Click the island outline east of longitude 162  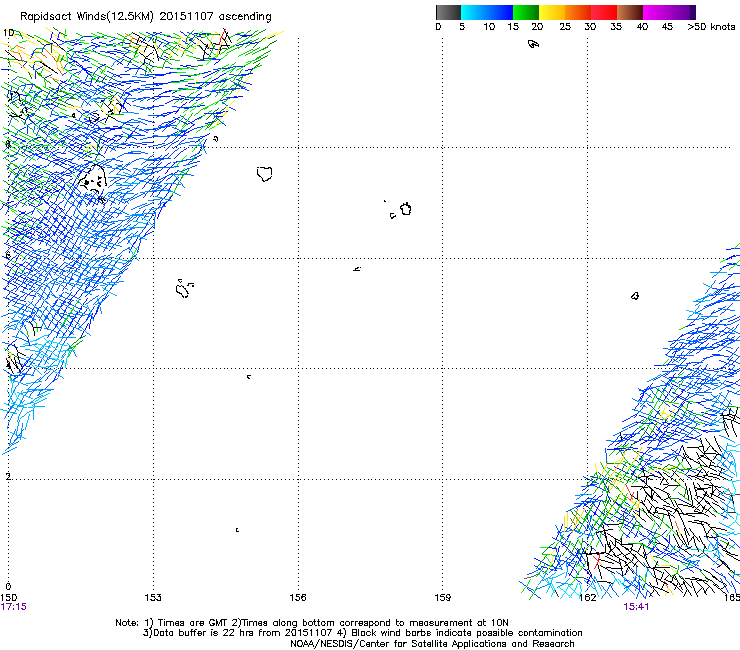point(635,296)
